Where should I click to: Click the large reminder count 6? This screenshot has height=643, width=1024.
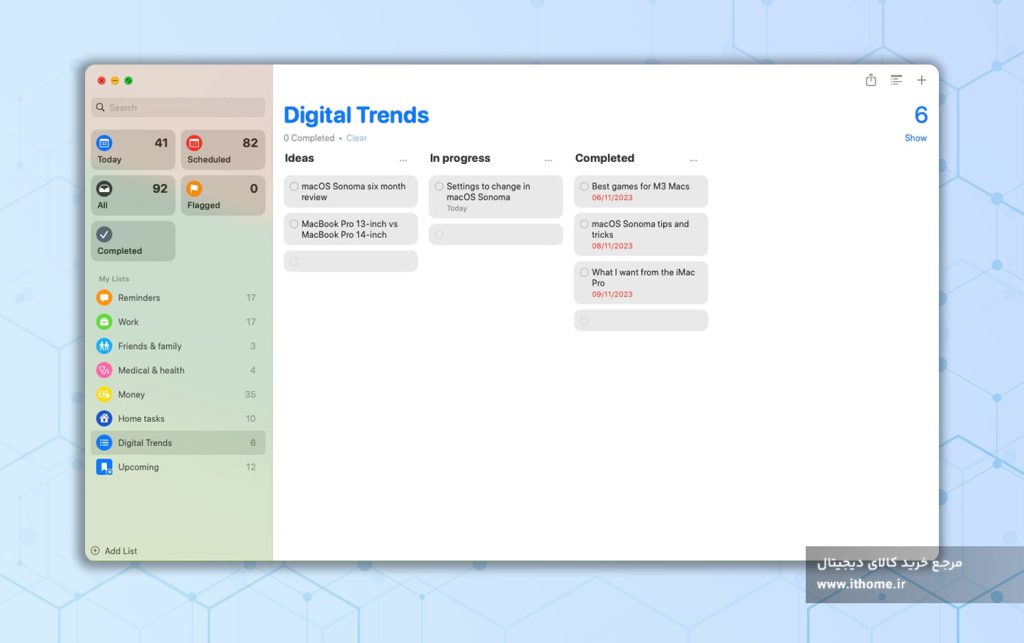click(x=921, y=115)
